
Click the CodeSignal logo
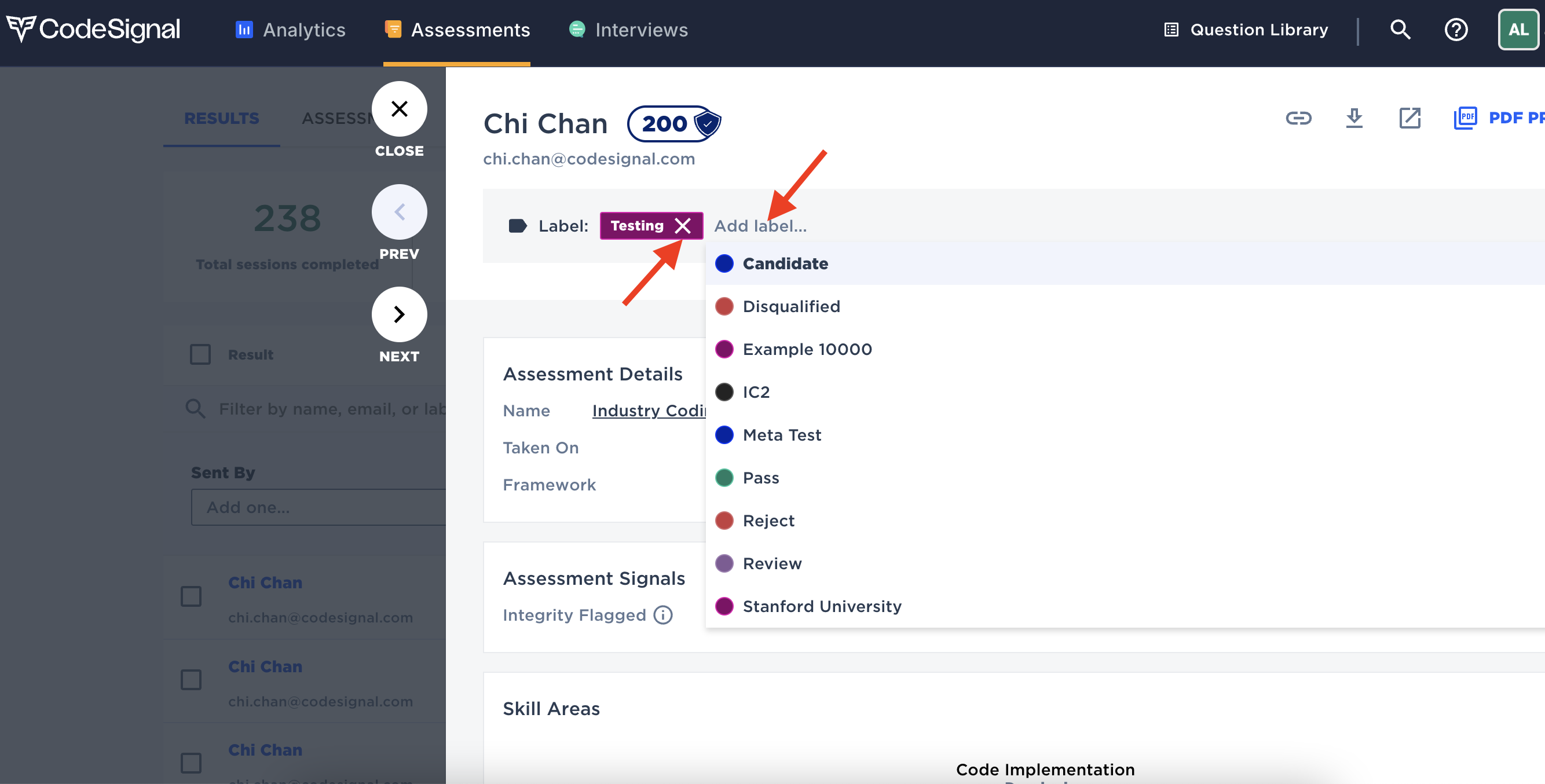93,29
